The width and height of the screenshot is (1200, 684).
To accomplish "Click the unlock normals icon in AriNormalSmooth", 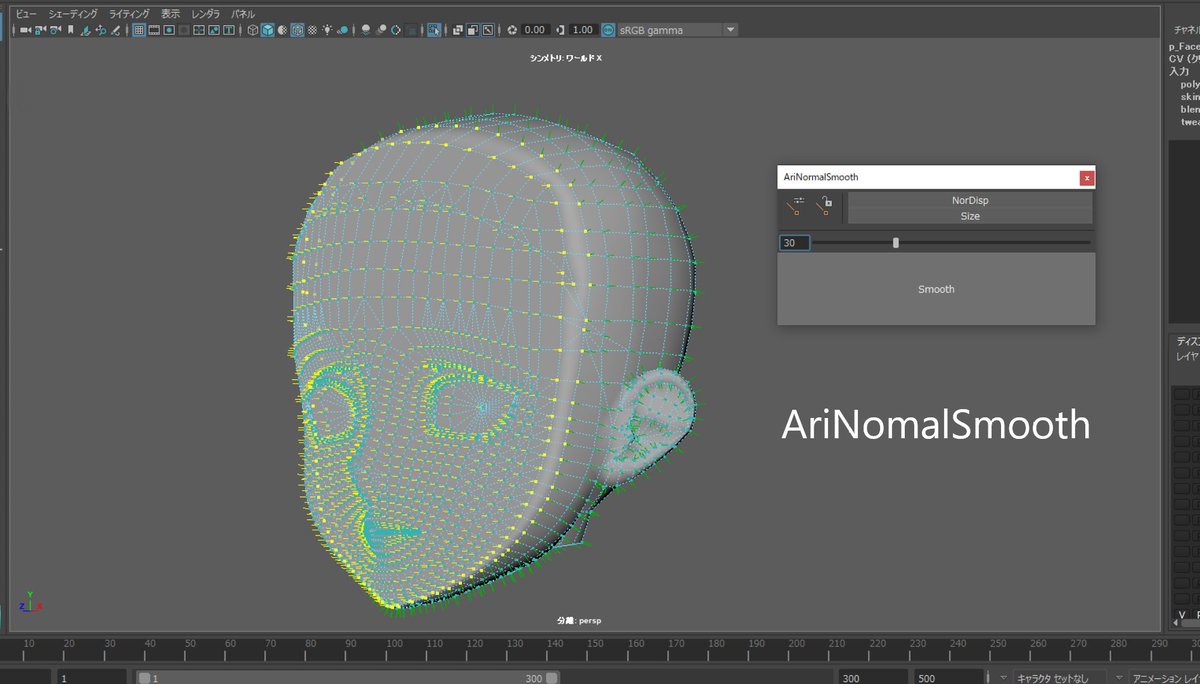I will 824,207.
